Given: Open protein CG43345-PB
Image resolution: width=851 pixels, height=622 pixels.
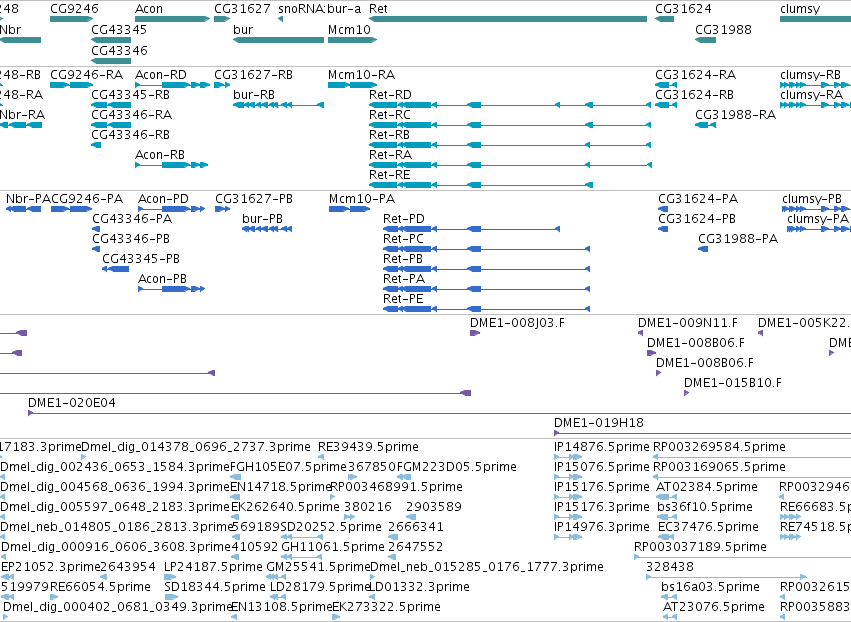Looking at the screenshot, I should click(x=141, y=259).
